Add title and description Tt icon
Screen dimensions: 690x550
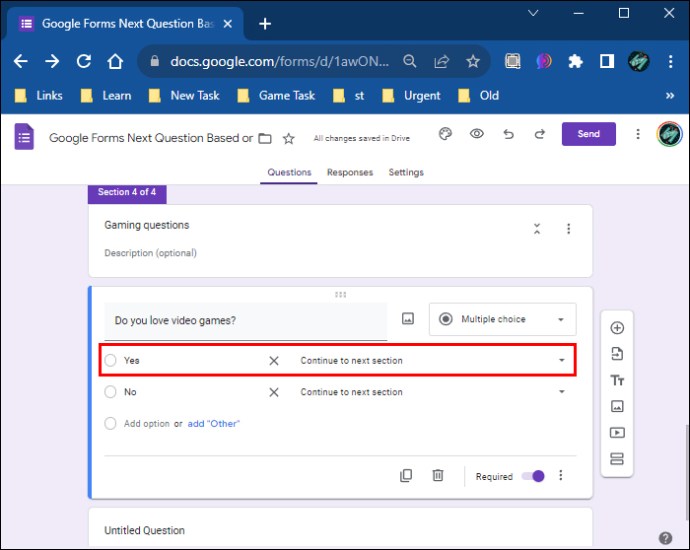(x=617, y=380)
